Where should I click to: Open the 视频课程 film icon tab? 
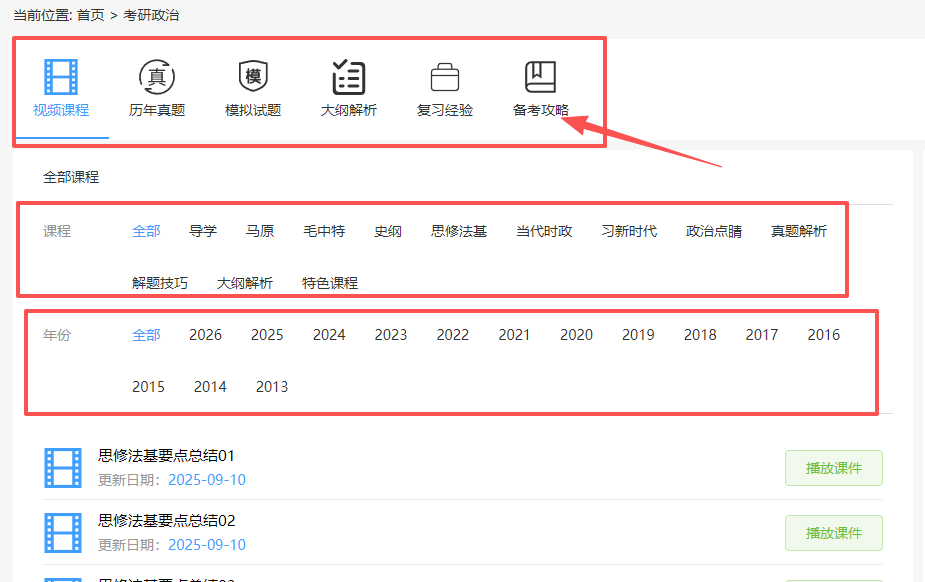(x=61, y=78)
